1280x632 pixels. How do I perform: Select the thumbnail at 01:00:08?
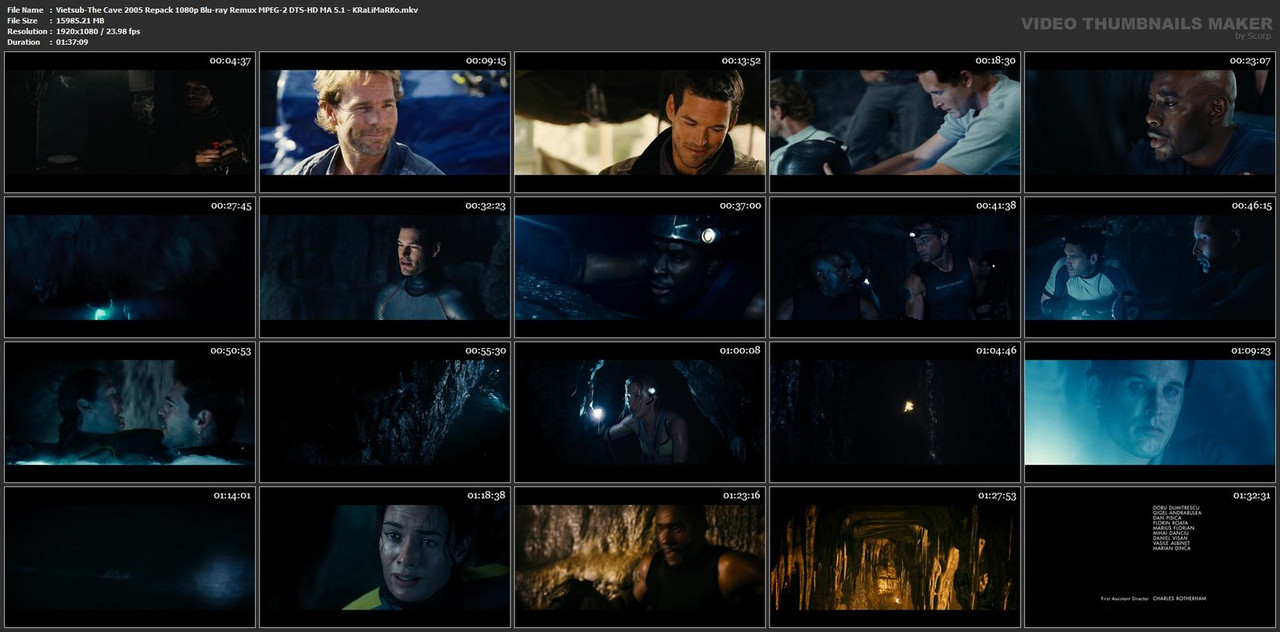click(640, 412)
